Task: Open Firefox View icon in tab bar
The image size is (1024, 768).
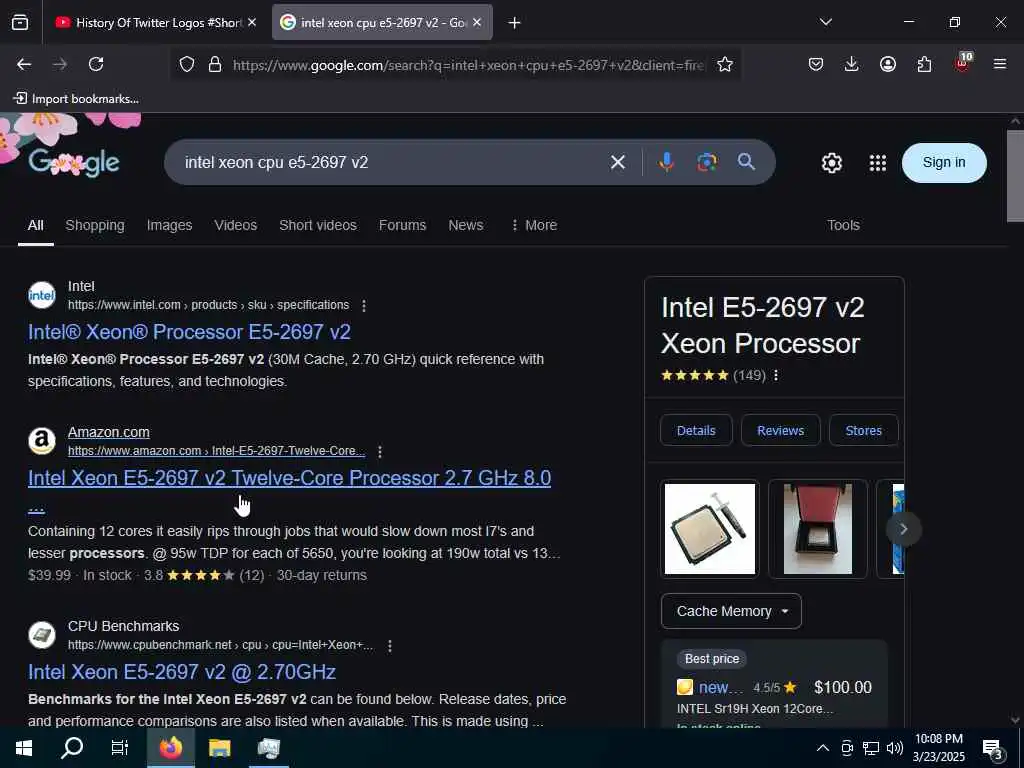Action: [x=20, y=22]
